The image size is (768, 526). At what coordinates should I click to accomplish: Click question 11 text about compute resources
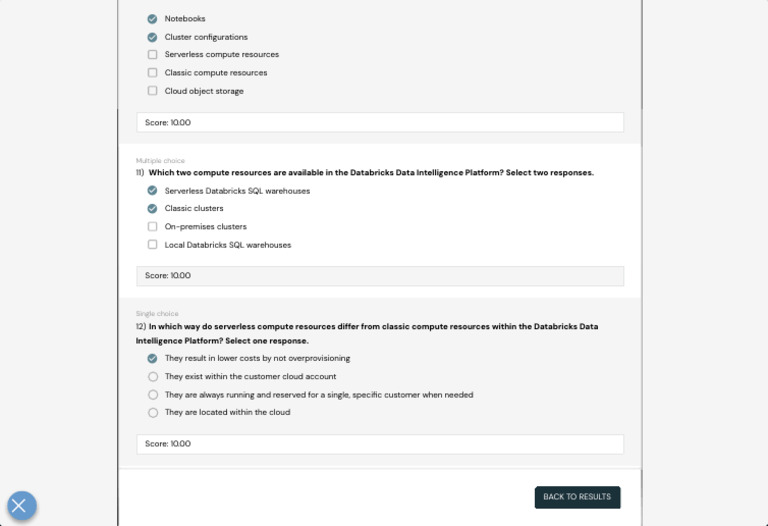(370, 173)
